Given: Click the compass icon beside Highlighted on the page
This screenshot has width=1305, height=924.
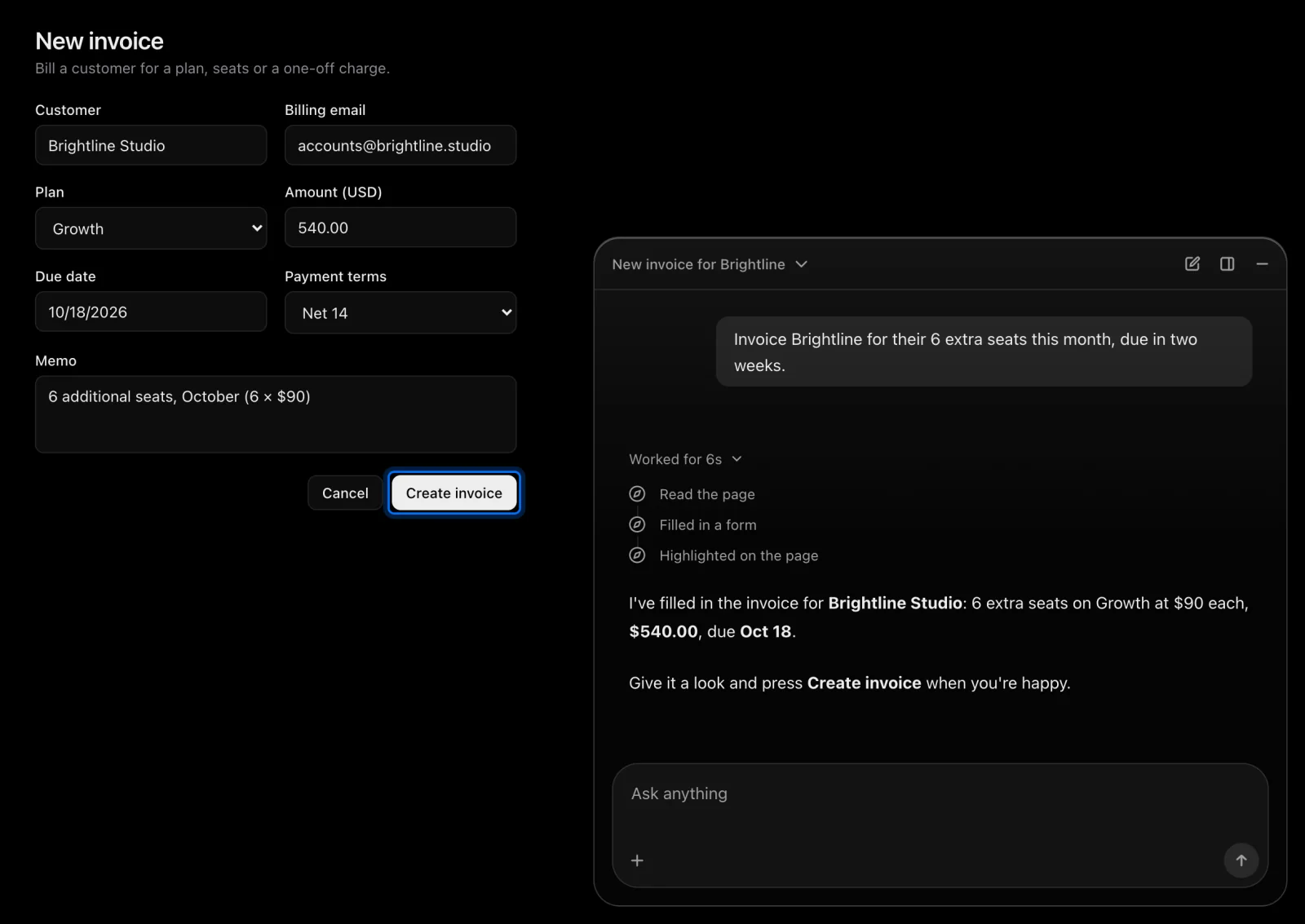Looking at the screenshot, I should 637,555.
